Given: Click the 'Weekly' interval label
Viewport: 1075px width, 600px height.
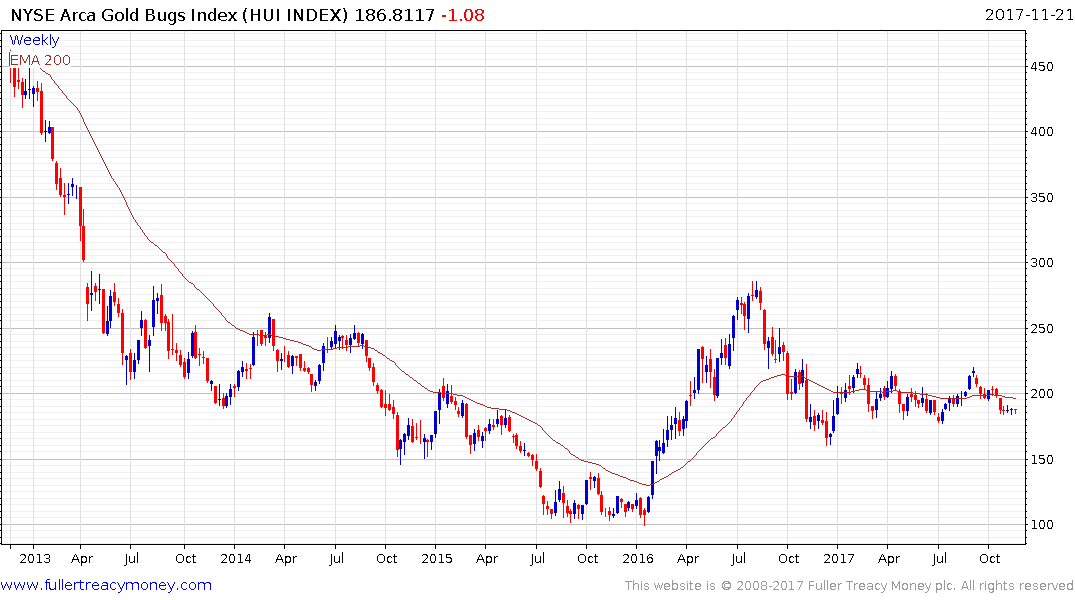Looking at the screenshot, I should [34, 40].
